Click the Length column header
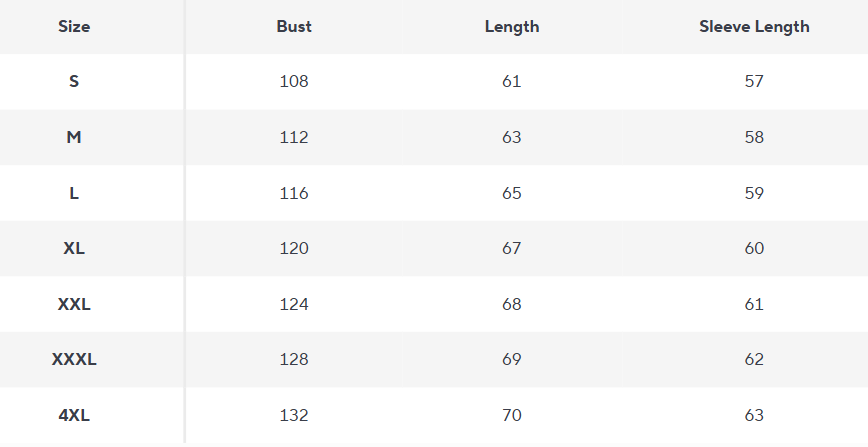 pos(512,27)
